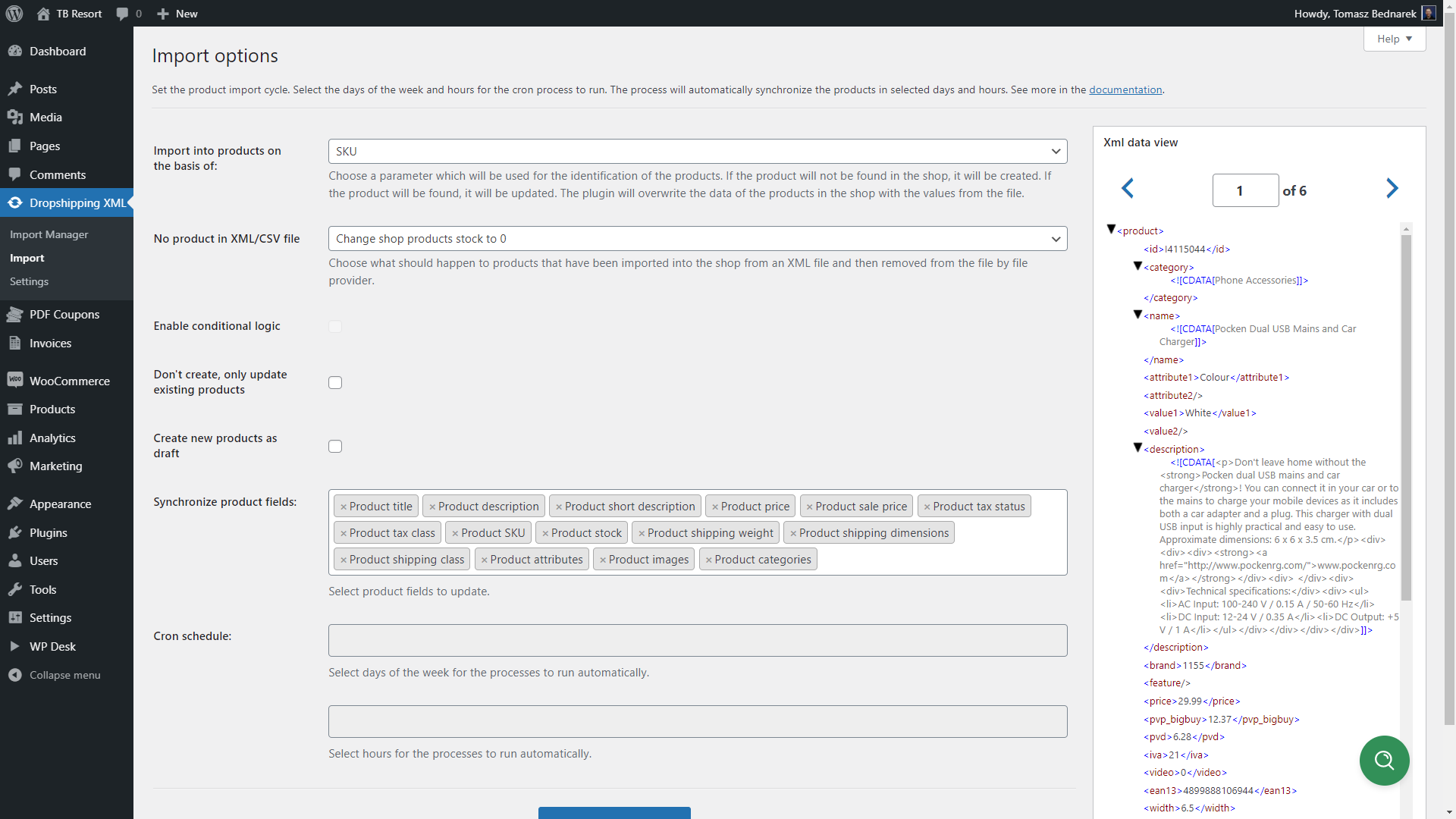The height and width of the screenshot is (819, 1456).
Task: Click the search icon bottom right
Action: tap(1384, 760)
